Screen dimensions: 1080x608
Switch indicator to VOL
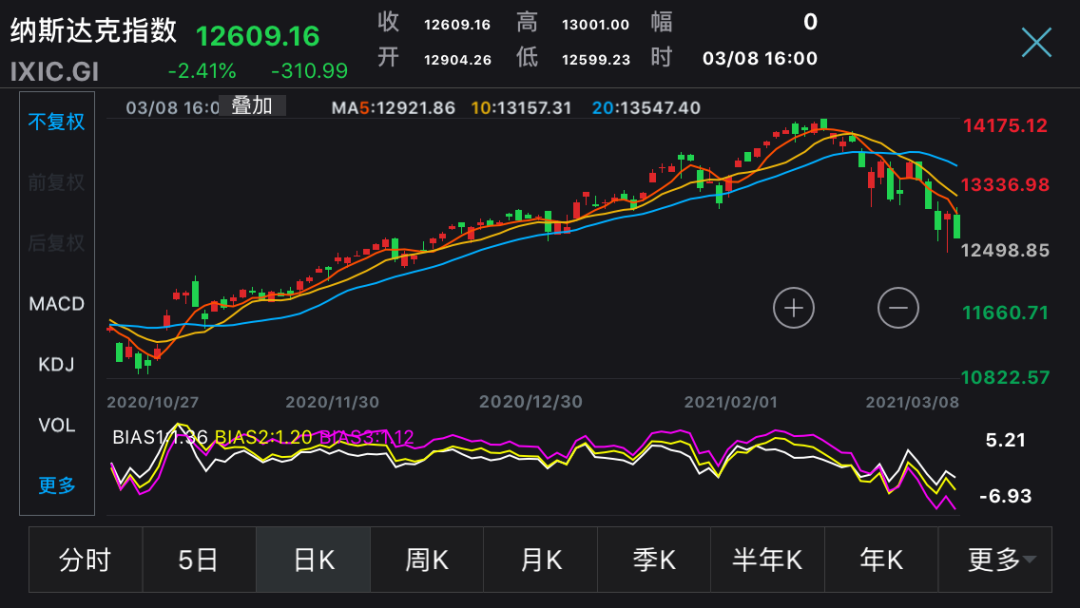click(56, 425)
